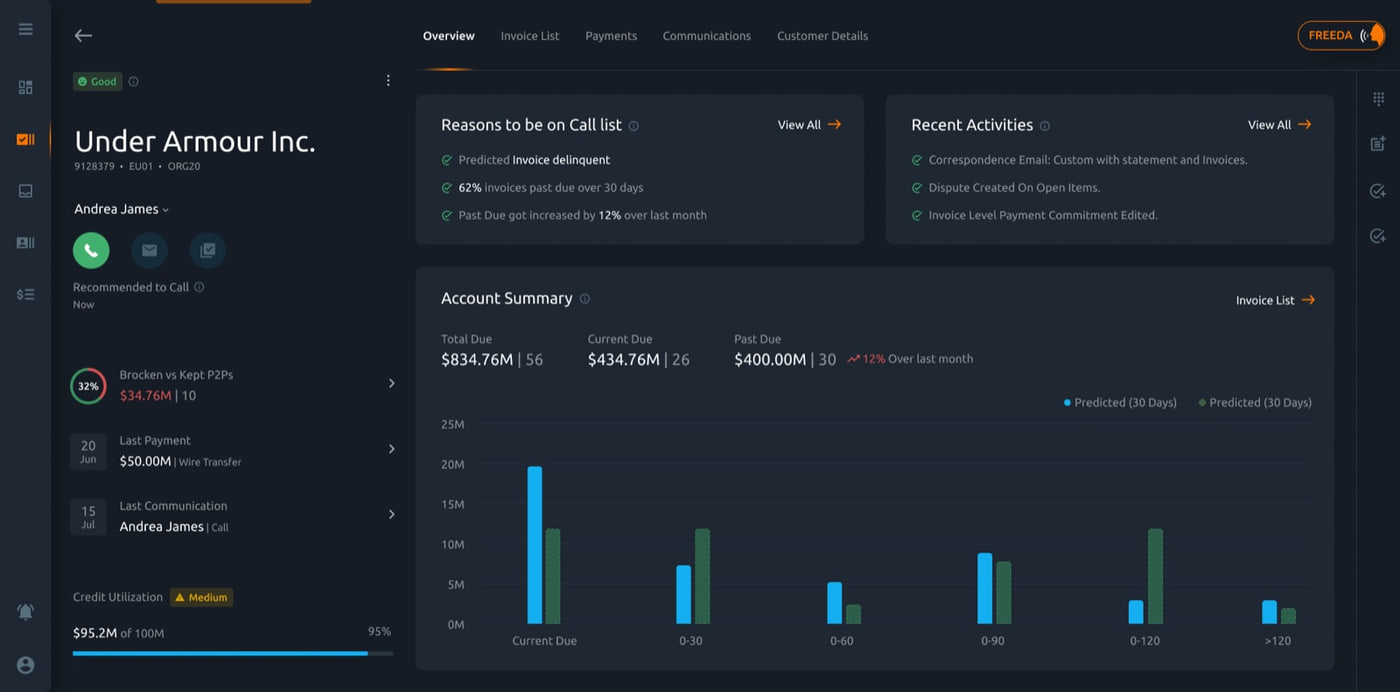
Task: Expand the Brocken vs Kept P2Ps row
Action: coord(391,383)
